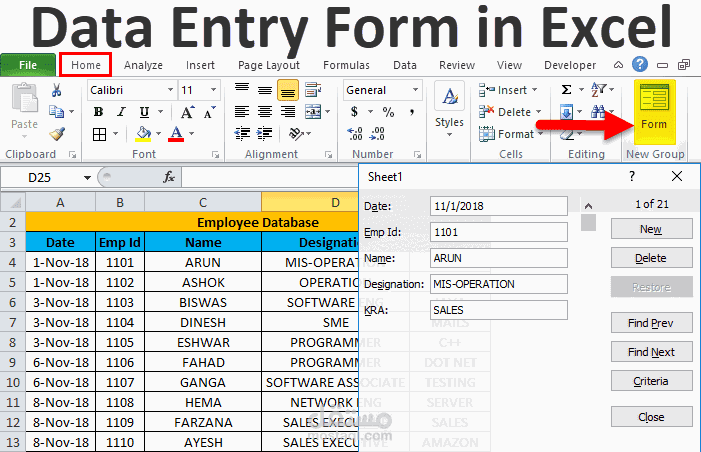Apply Accounting dollar number format
Viewport: 701px width, 452px height.
(355, 112)
